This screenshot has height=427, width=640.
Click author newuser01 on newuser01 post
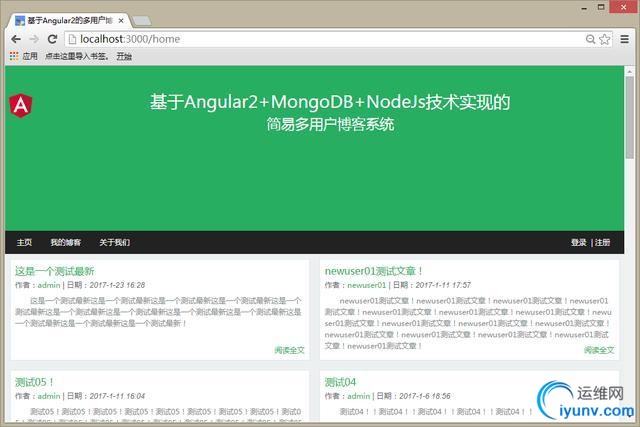point(367,285)
